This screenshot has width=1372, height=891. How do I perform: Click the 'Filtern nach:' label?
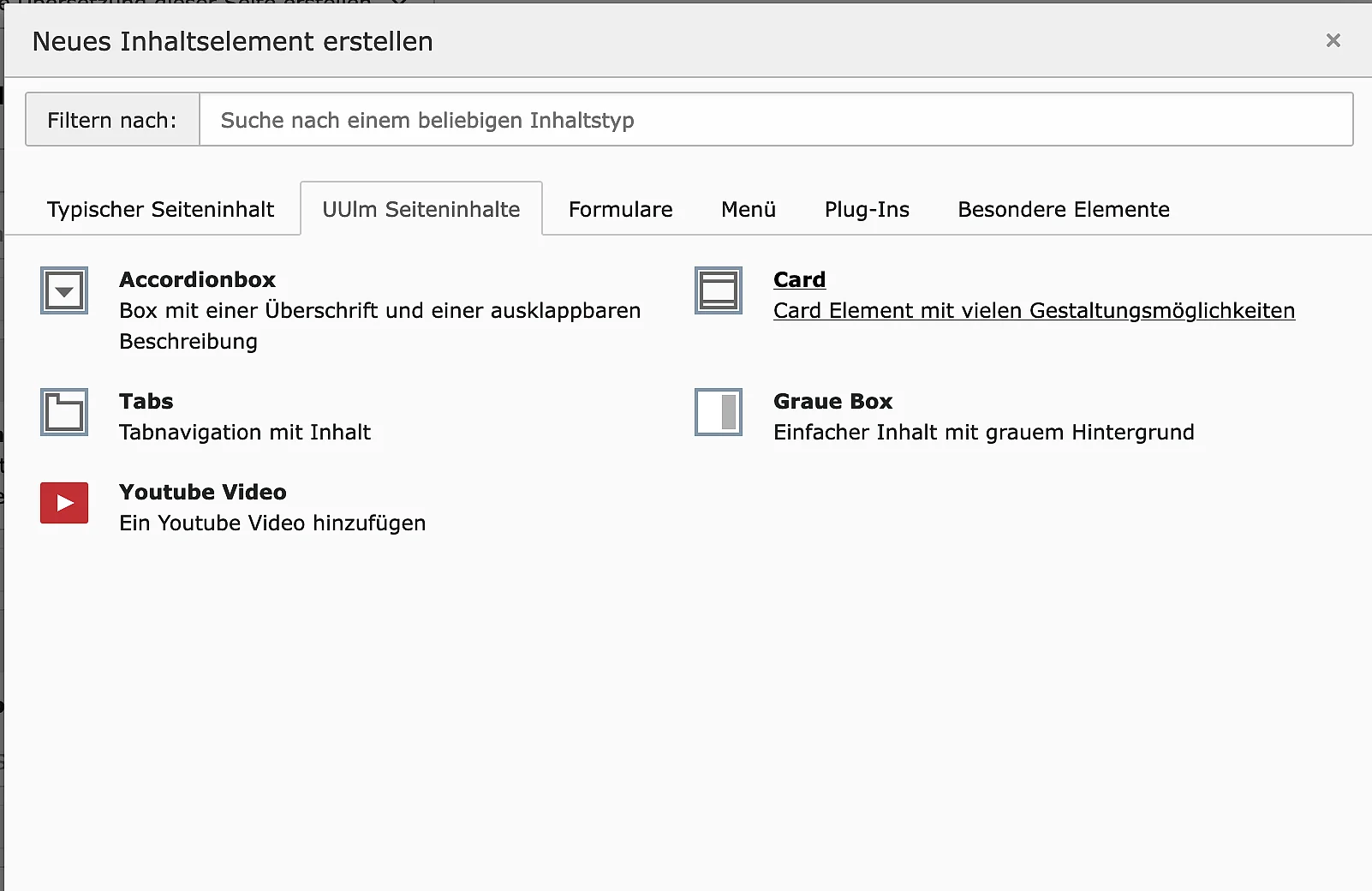click(112, 120)
